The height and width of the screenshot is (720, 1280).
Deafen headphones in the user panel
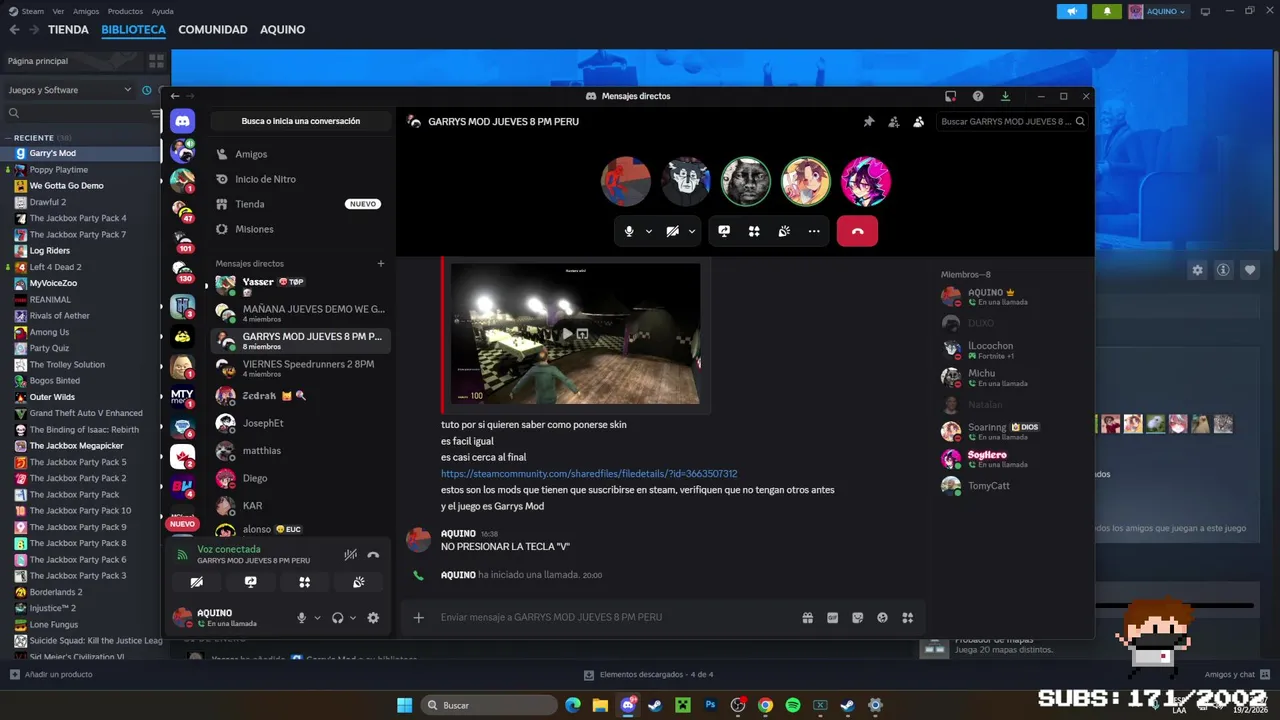click(x=337, y=618)
